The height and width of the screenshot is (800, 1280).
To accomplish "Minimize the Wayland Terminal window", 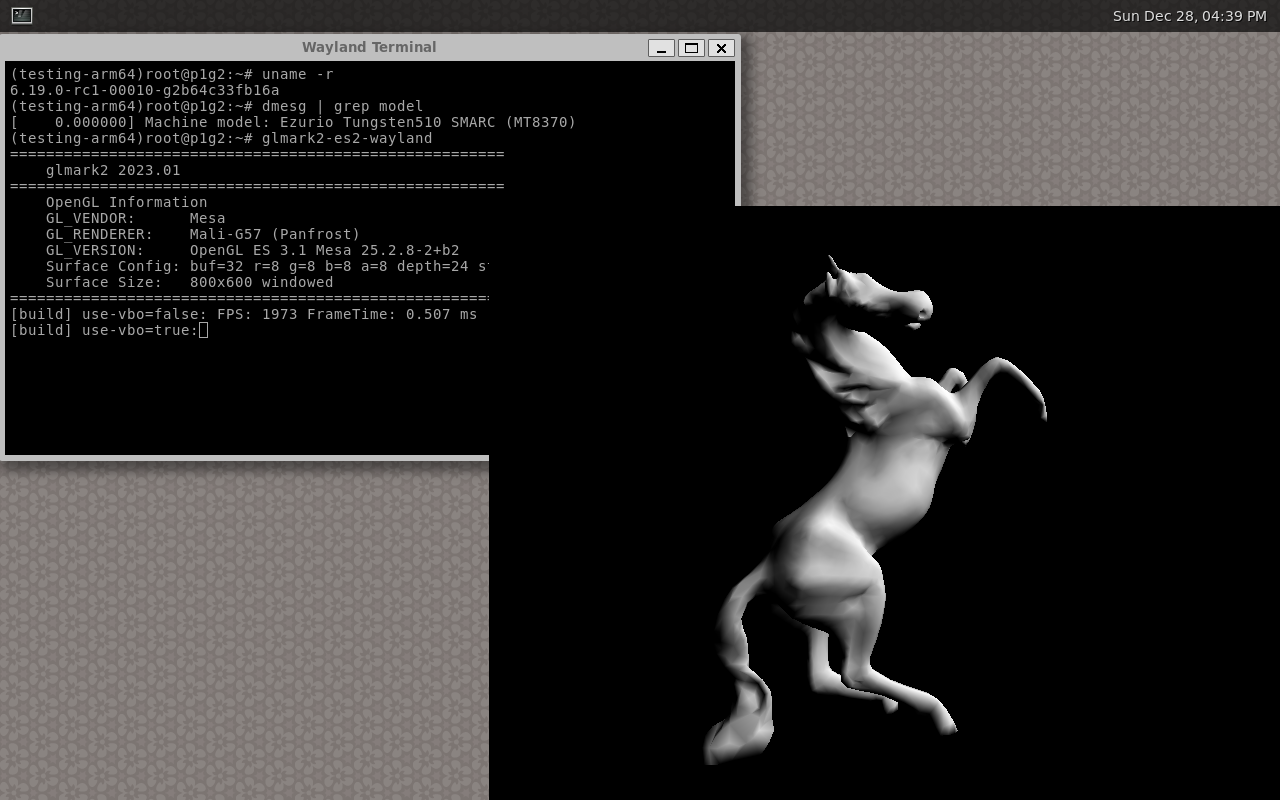I will [661, 48].
